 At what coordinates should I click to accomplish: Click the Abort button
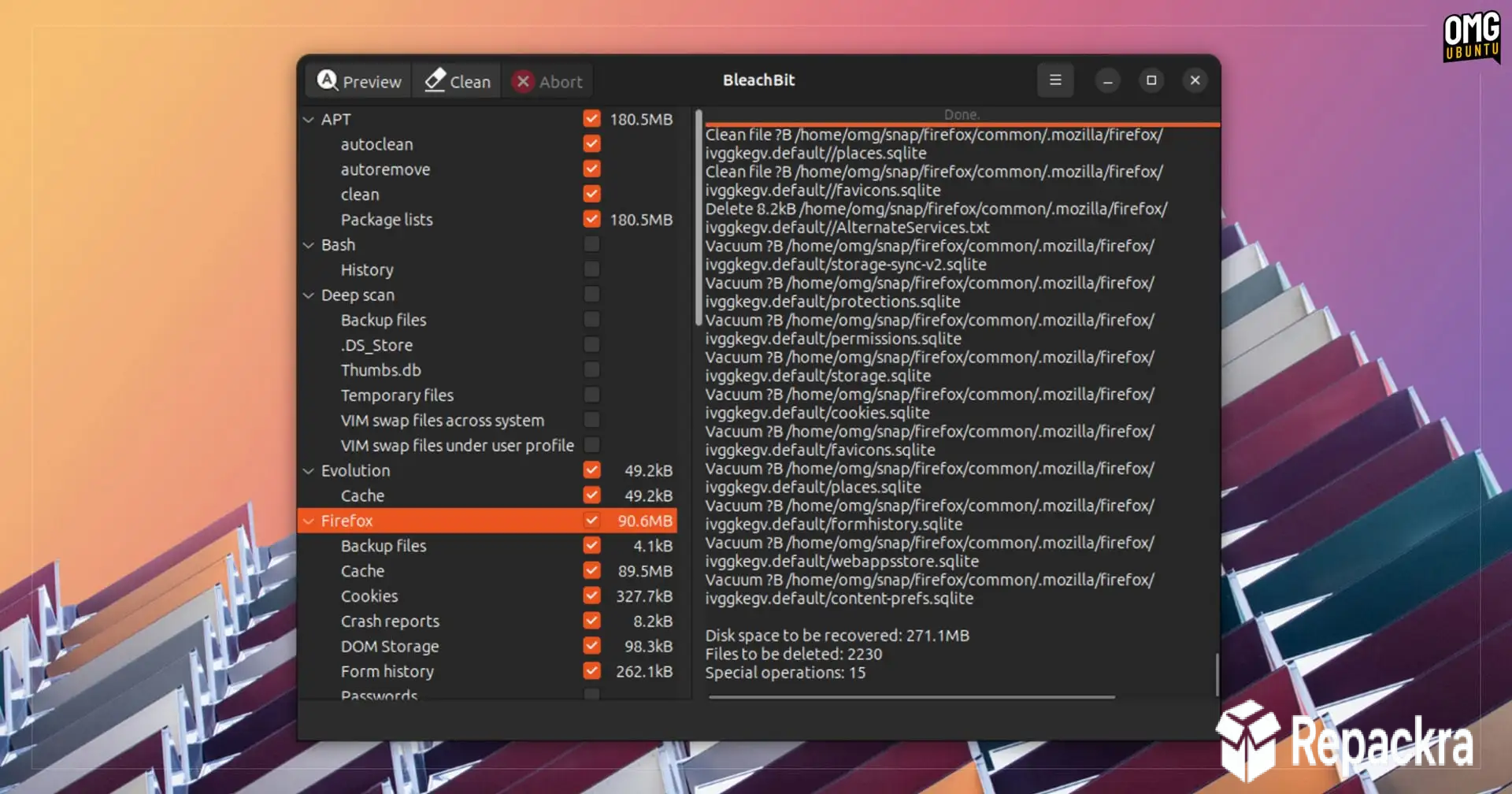[547, 80]
